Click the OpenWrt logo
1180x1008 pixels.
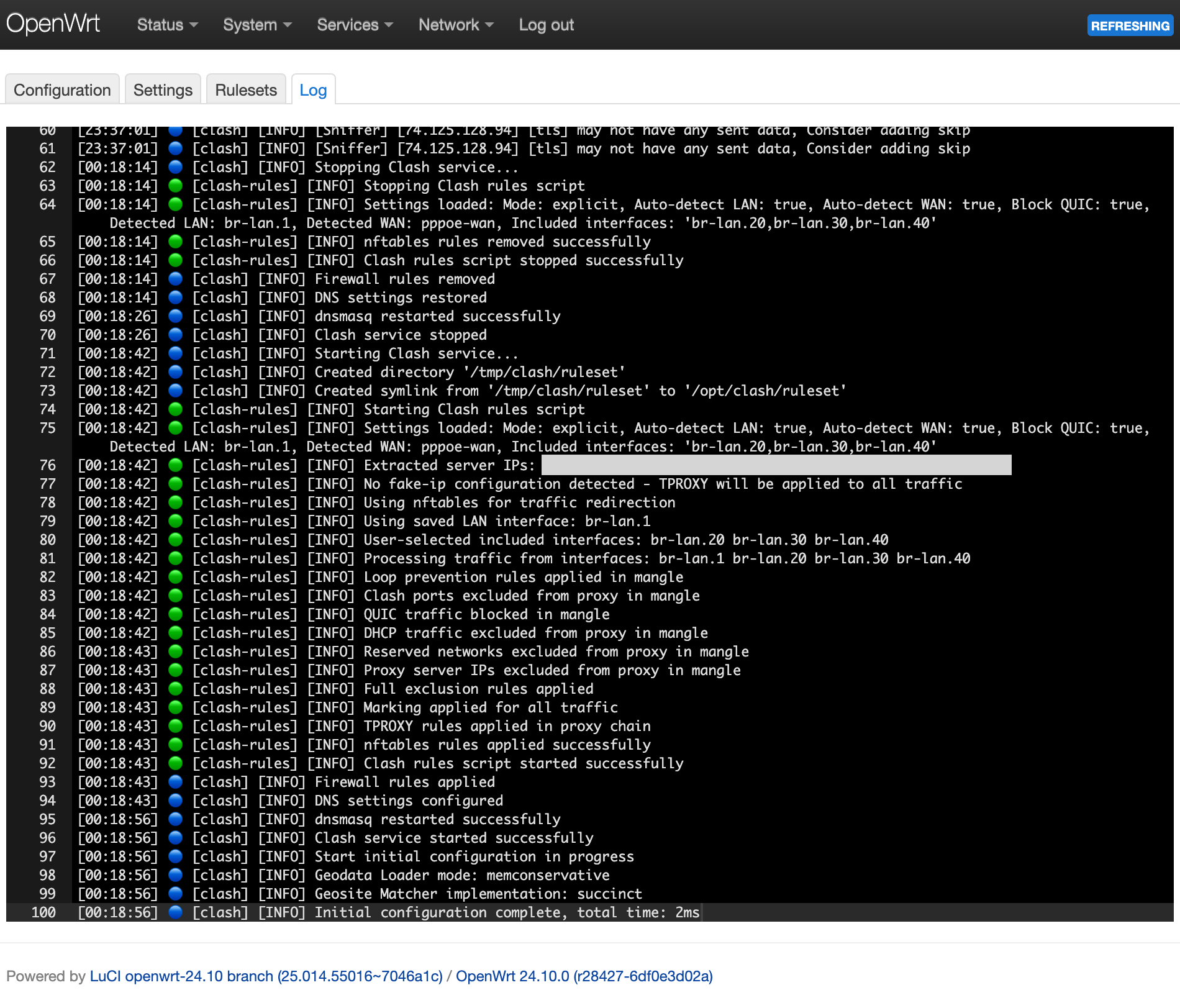click(x=53, y=24)
